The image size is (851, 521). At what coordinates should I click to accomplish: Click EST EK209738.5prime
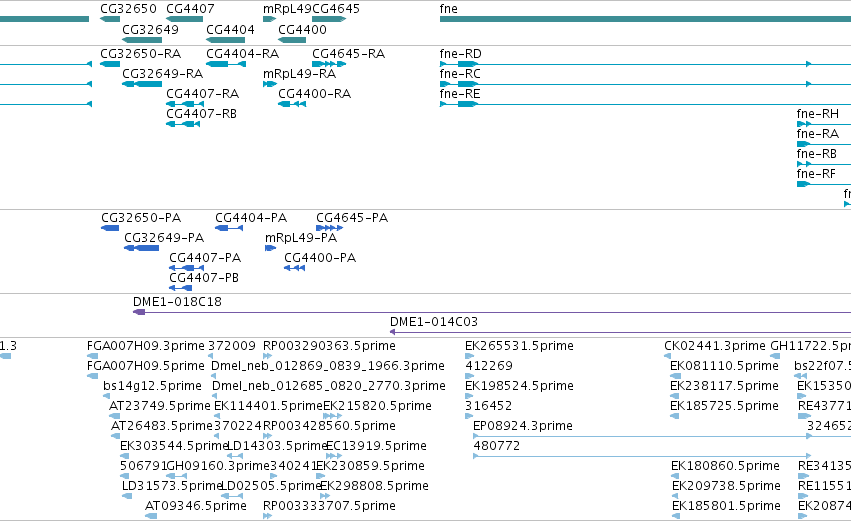pyautogui.click(x=726, y=486)
